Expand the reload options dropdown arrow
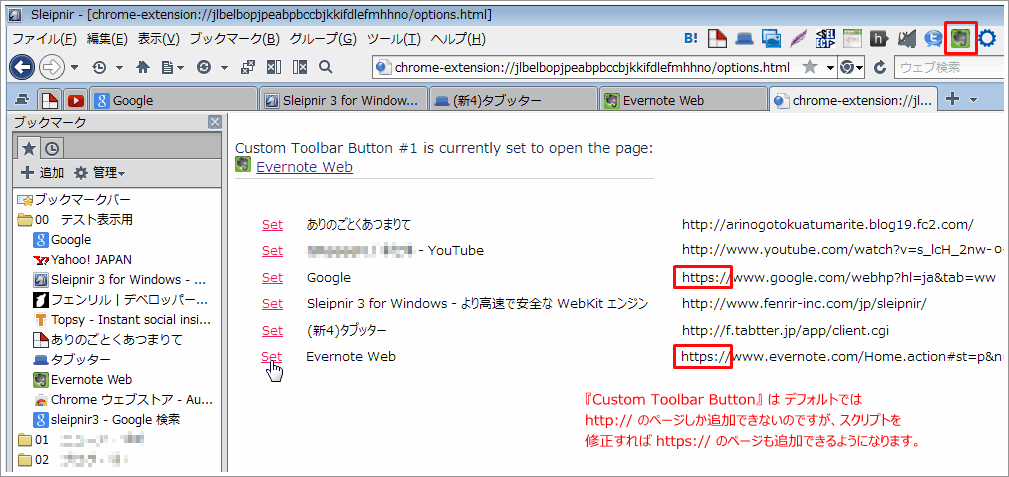Image resolution: width=1009 pixels, height=477 pixels. tap(224, 68)
